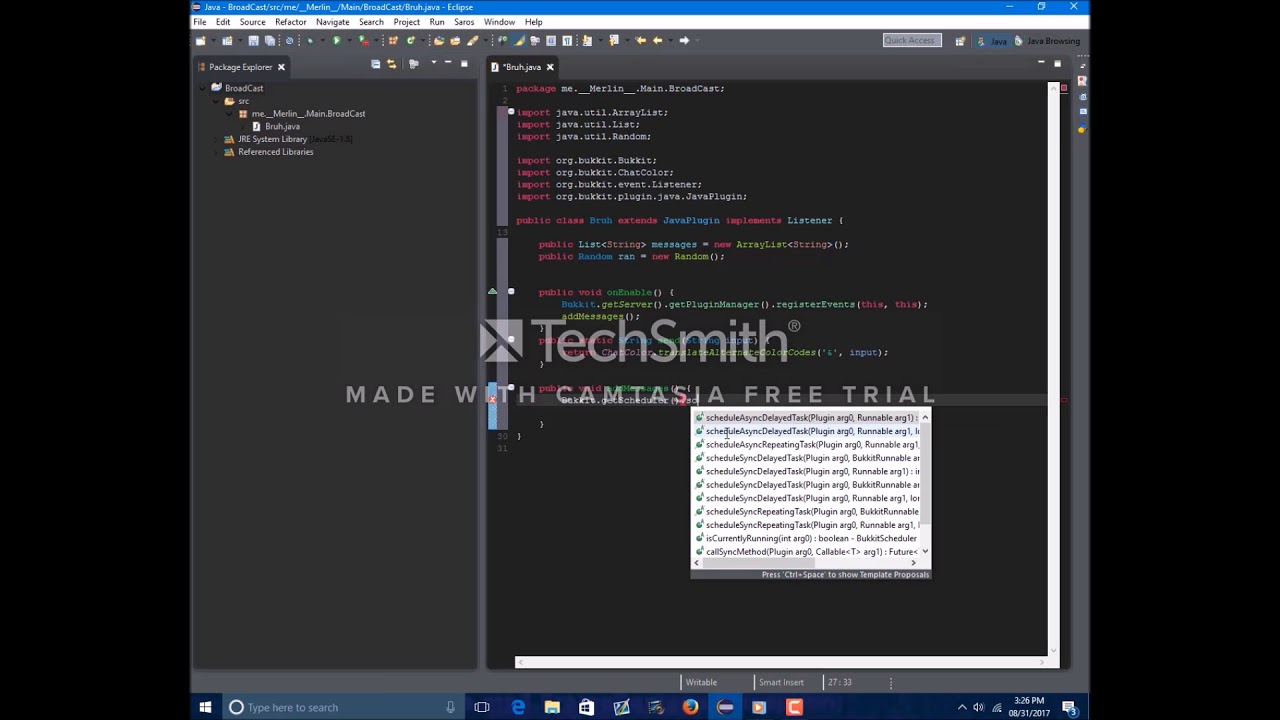Image resolution: width=1280 pixels, height=720 pixels.
Task: Select Bruh.java in Package Explorer
Action: click(x=275, y=126)
